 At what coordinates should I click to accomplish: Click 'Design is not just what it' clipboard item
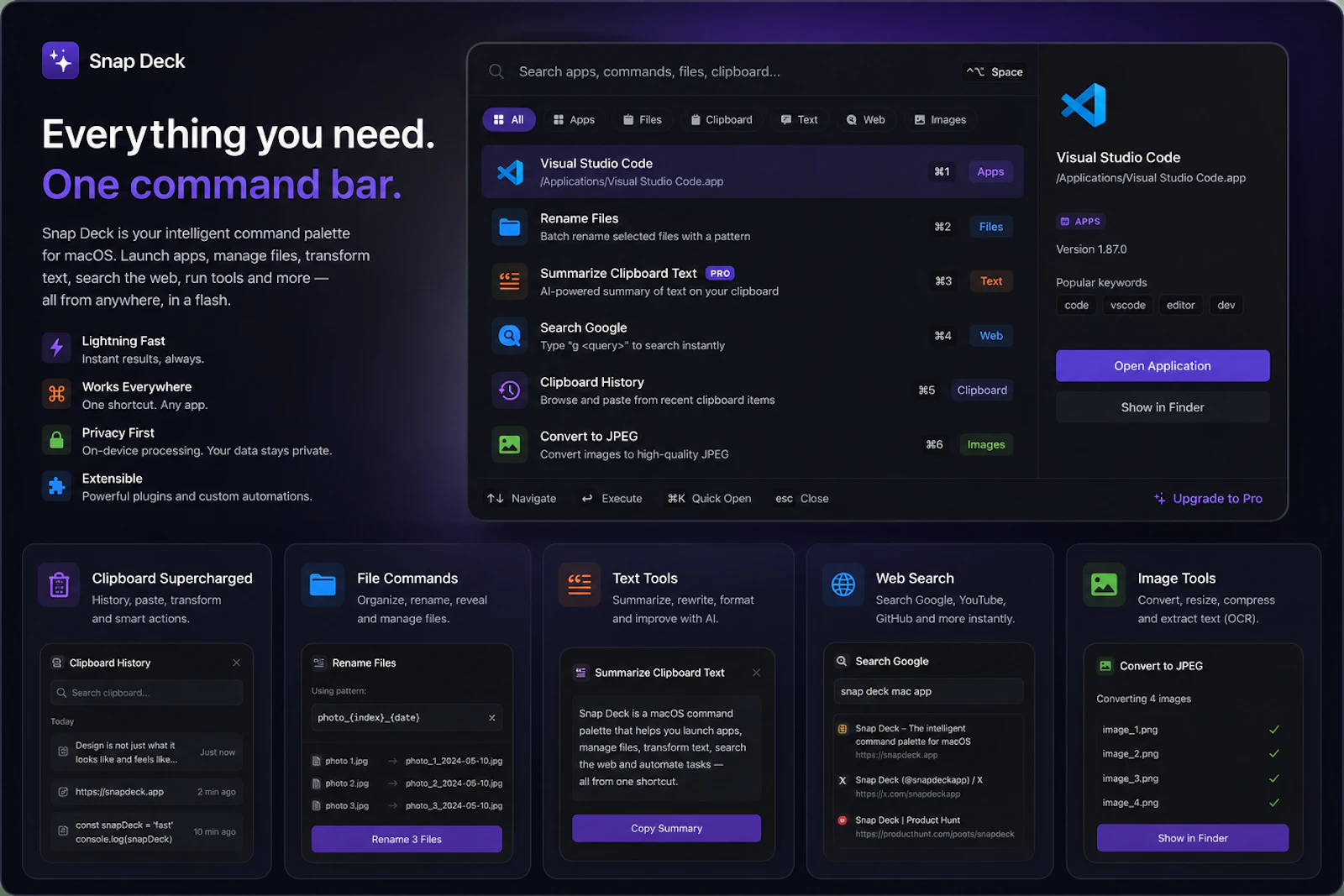146,752
